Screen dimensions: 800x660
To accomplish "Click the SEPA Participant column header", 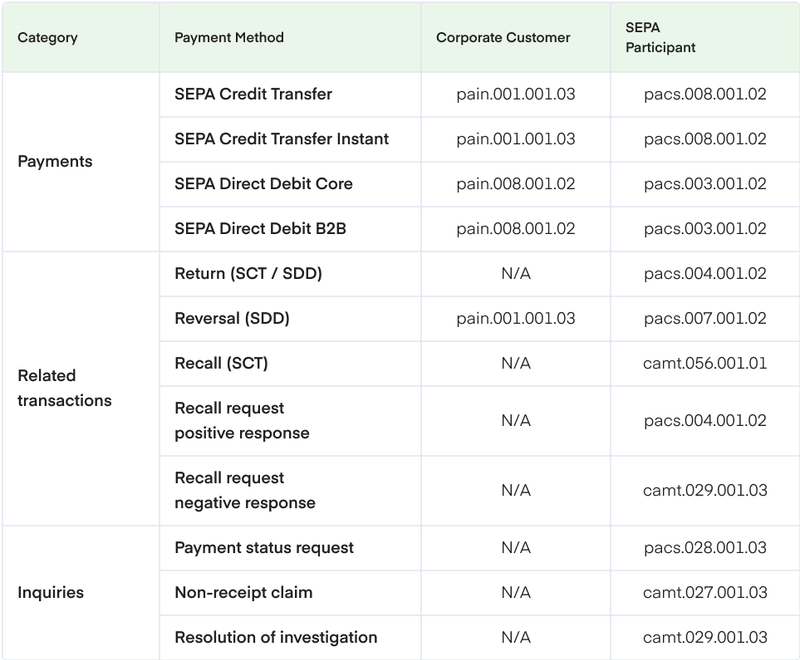I will pyautogui.click(x=654, y=38).
